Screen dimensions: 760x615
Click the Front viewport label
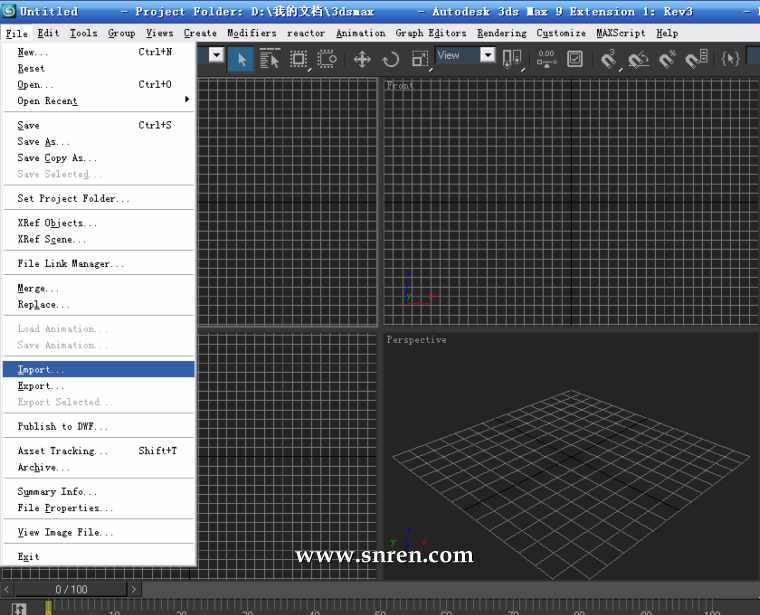click(400, 85)
